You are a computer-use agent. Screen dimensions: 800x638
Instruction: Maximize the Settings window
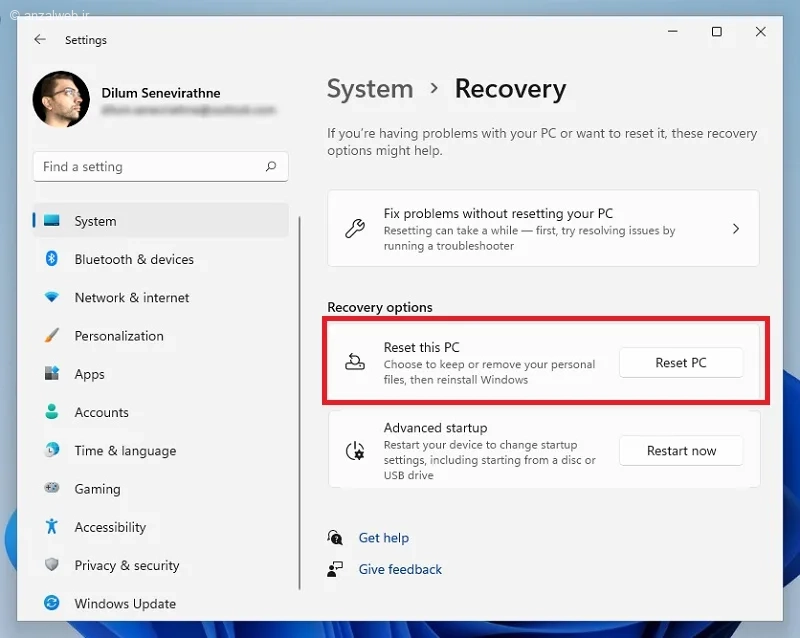pos(717,32)
